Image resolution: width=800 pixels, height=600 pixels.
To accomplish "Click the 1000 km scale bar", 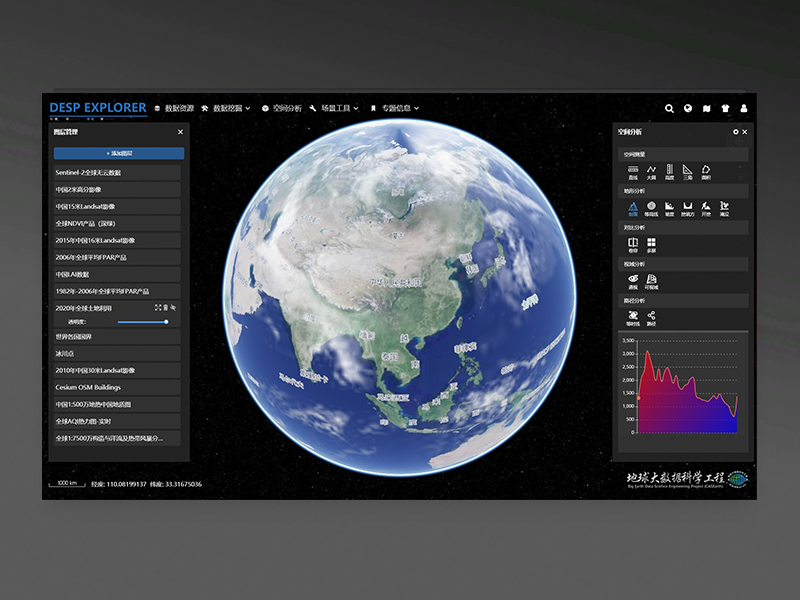I will click(67, 483).
